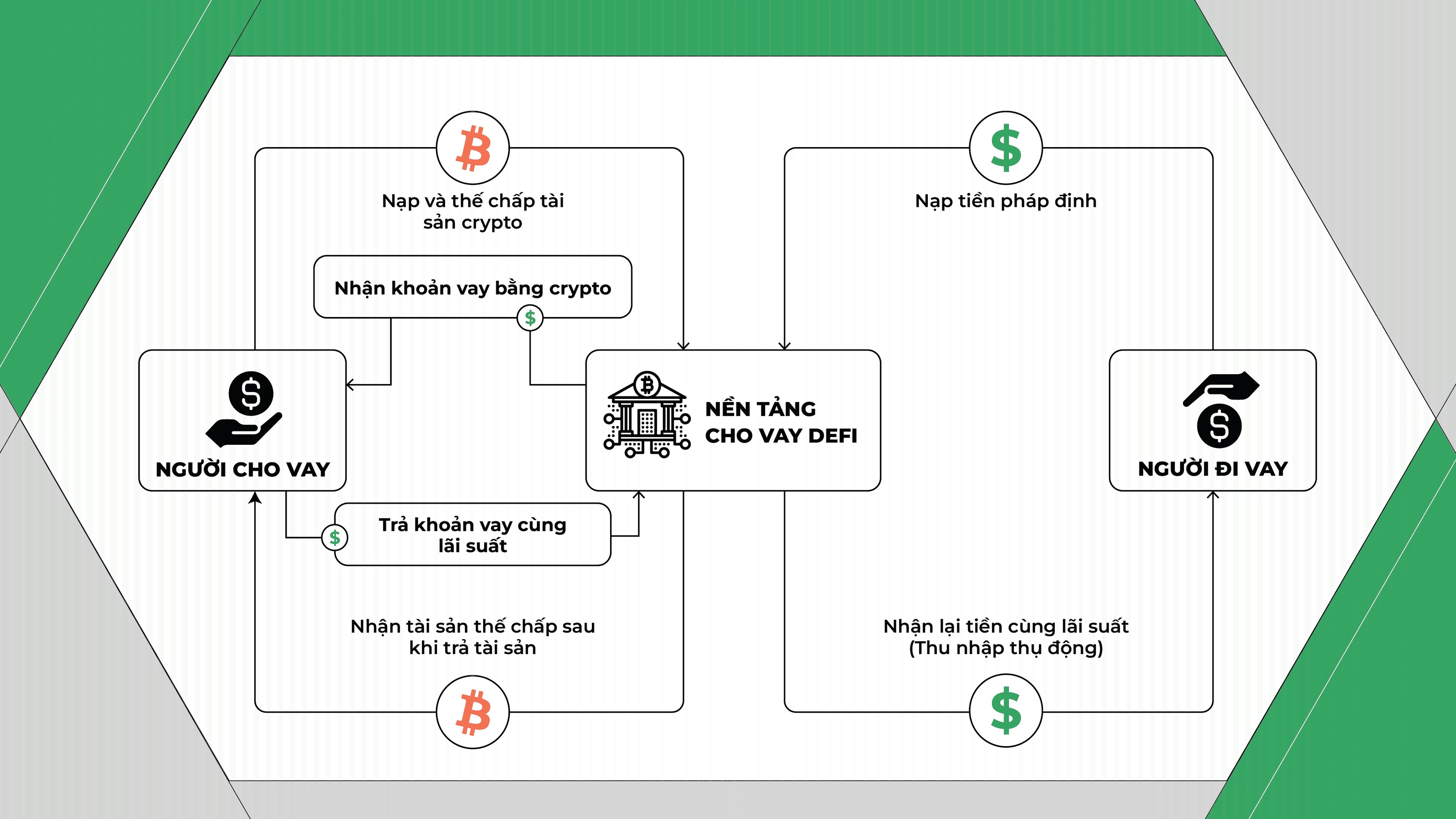Click the DeFi bank building icon

647,414
